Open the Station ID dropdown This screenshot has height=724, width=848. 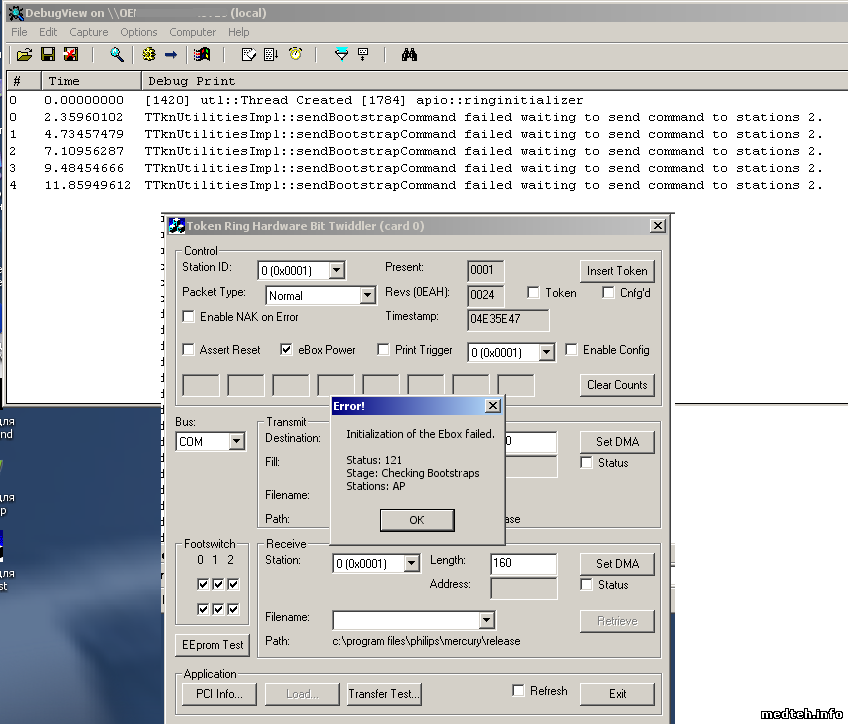pos(336,270)
